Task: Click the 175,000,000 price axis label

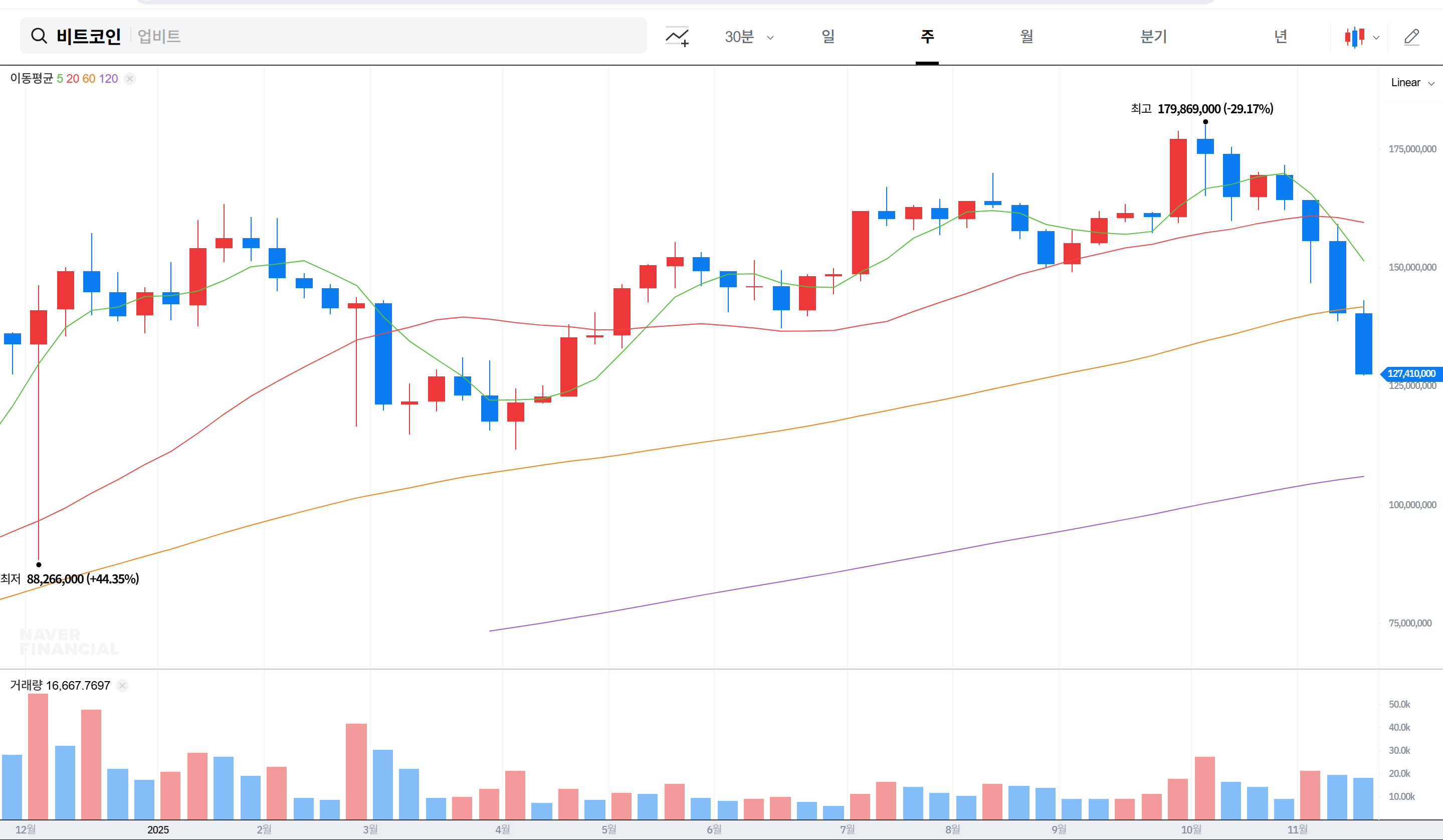Action: [1412, 149]
